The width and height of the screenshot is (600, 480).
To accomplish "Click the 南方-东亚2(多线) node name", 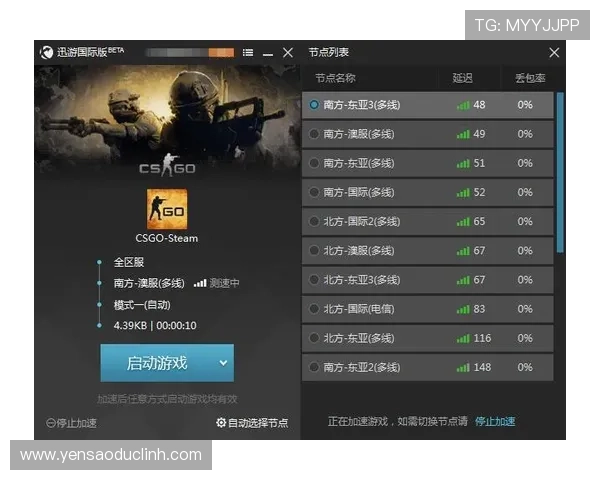I will (x=362, y=367).
